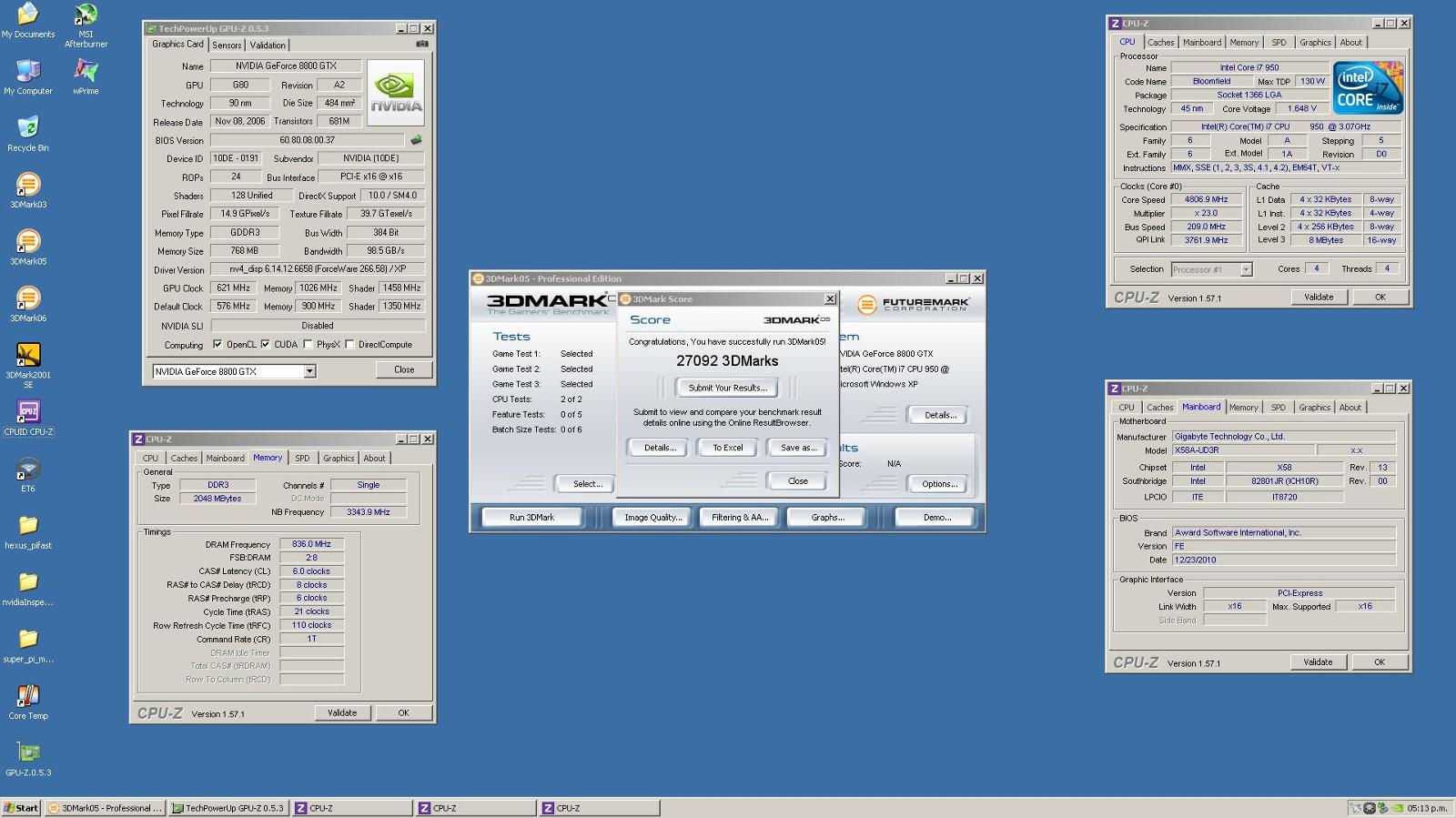Screen dimensions: 1456x818
Task: Switch to Sensors tab in GPU-Z
Action: [x=227, y=45]
